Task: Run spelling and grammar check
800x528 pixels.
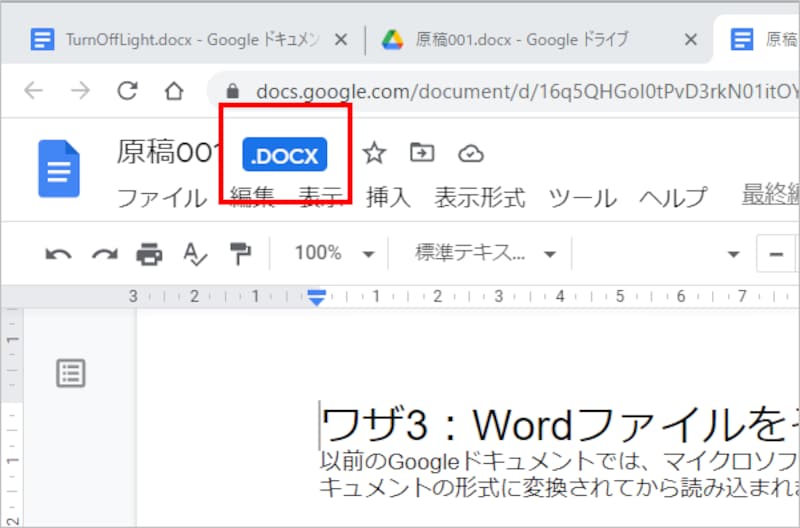Action: point(195,254)
